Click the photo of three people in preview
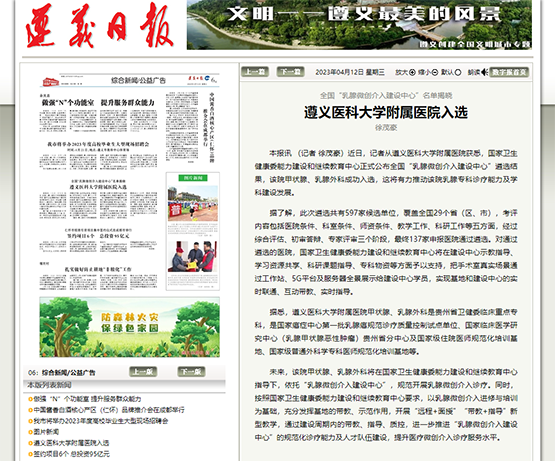Image resolution: width=555 pixels, height=461 pixels. click(x=192, y=256)
